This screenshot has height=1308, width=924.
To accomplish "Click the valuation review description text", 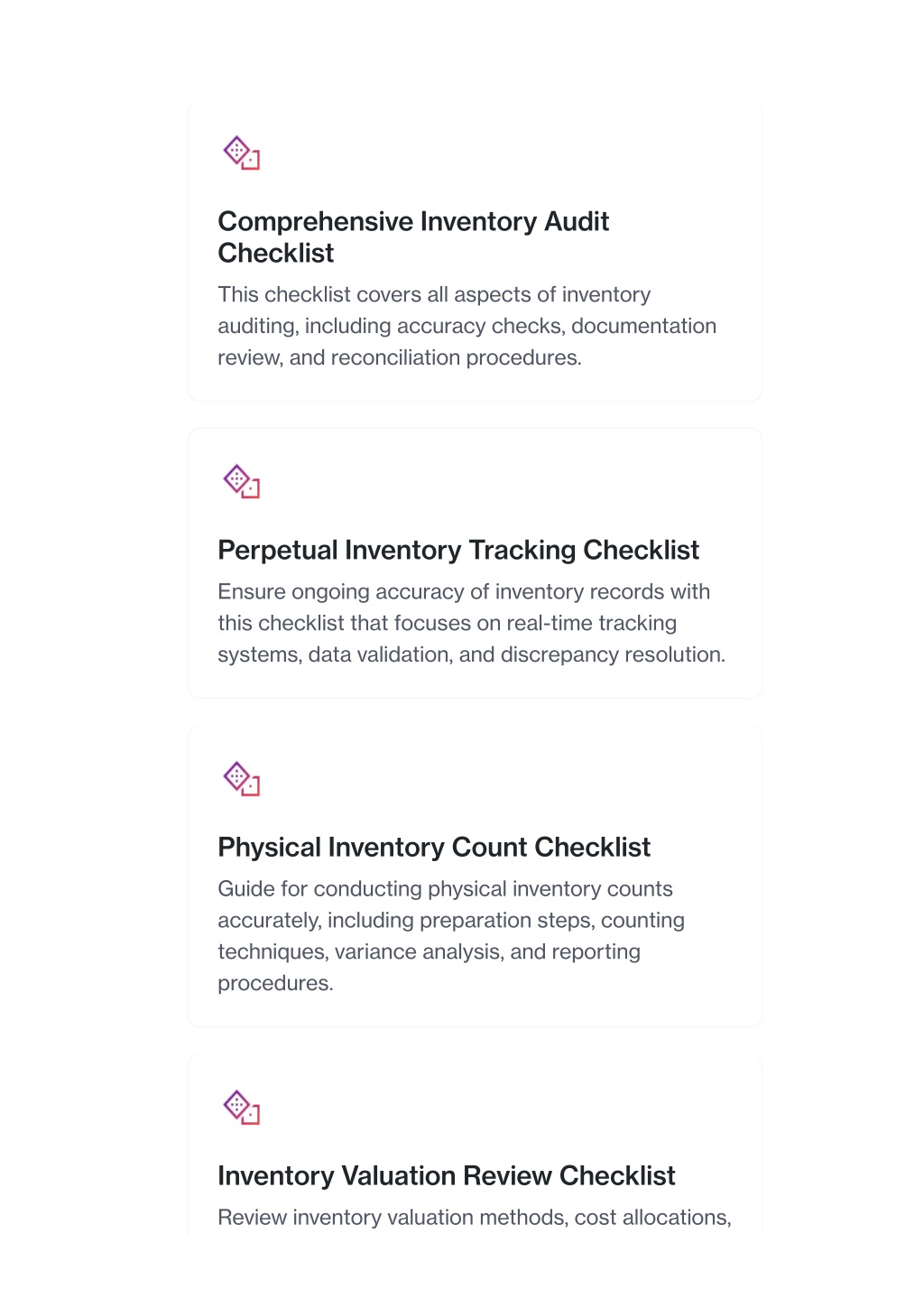I will [x=475, y=1218].
